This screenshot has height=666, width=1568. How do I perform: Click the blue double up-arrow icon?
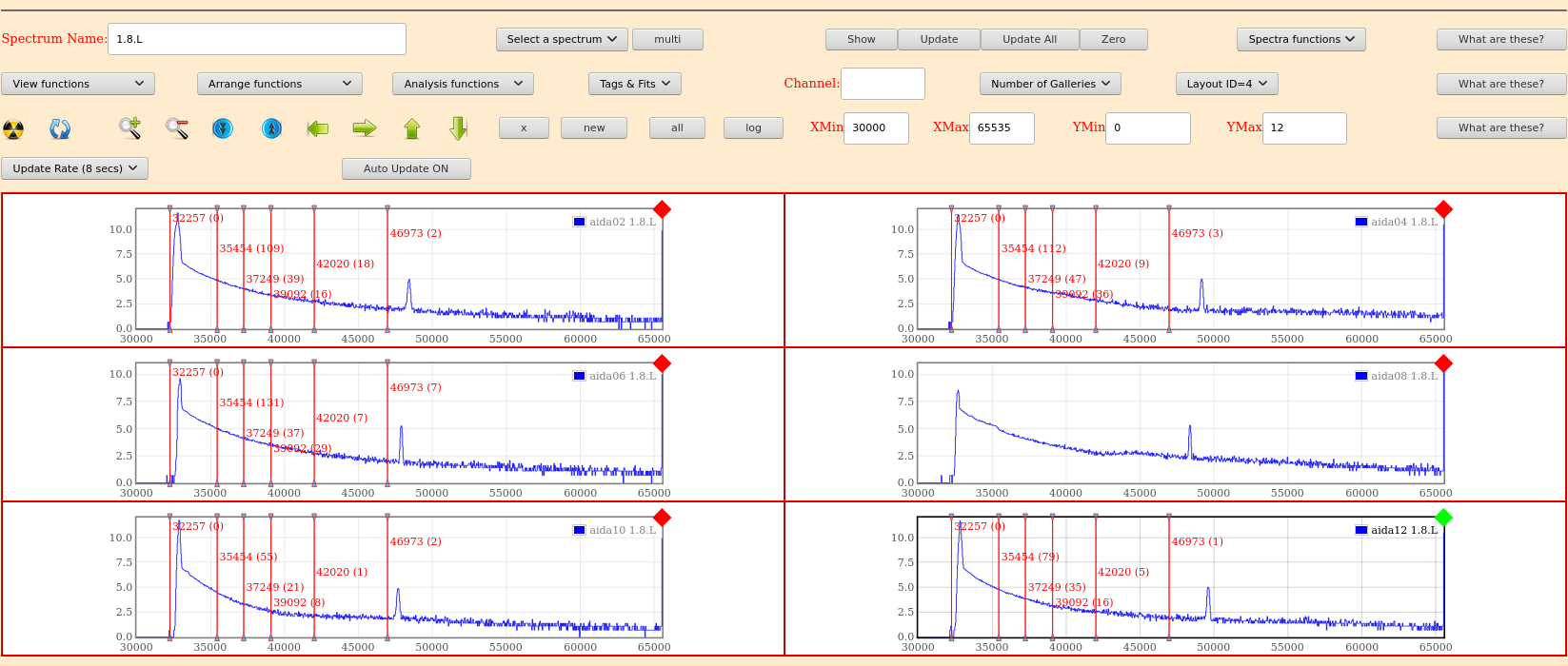[271, 127]
